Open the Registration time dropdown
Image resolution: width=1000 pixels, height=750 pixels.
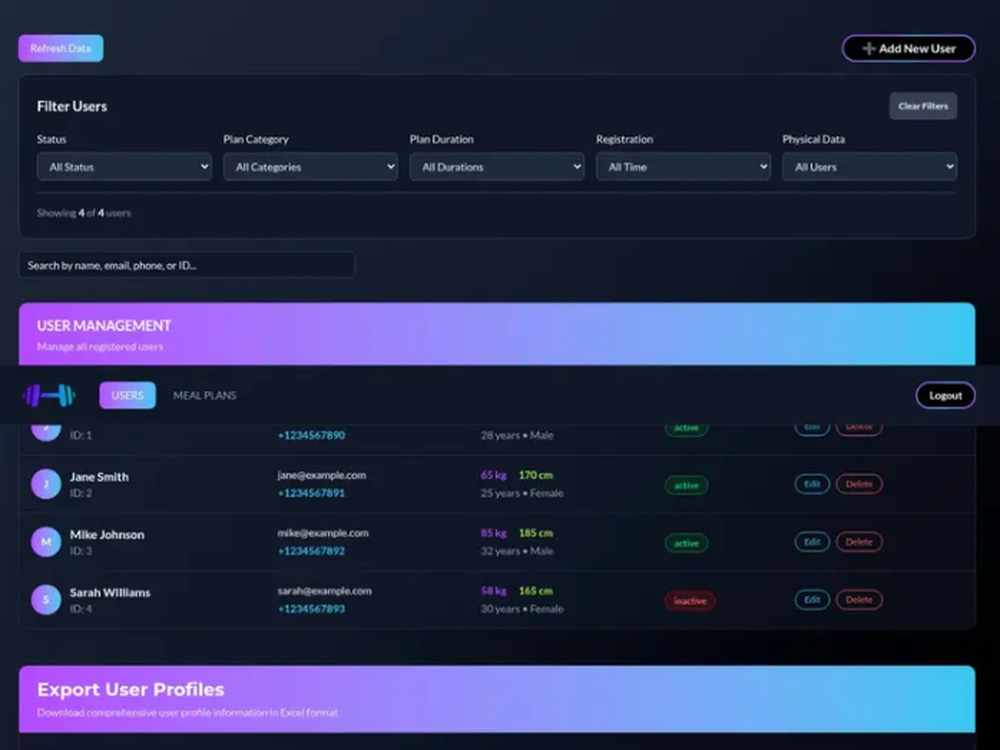coord(683,166)
